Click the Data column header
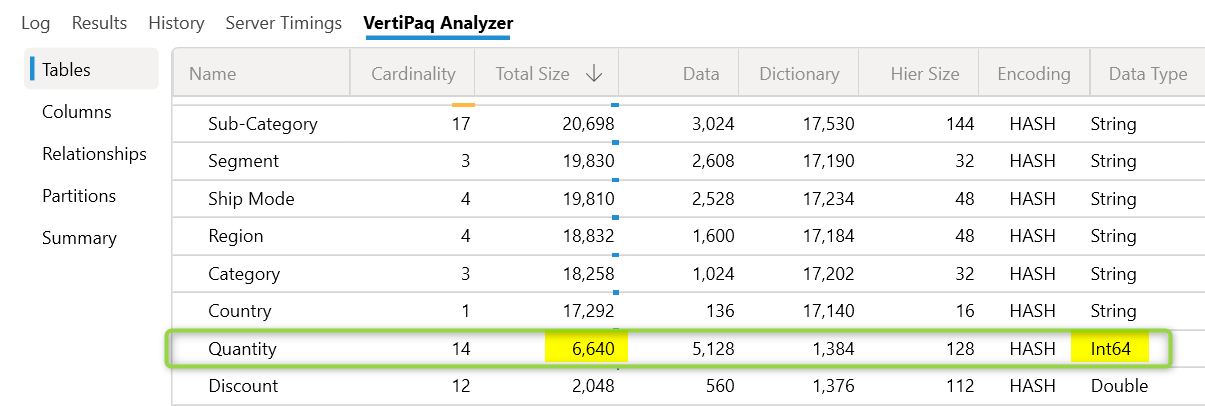The height and width of the screenshot is (406, 1205). (x=700, y=74)
